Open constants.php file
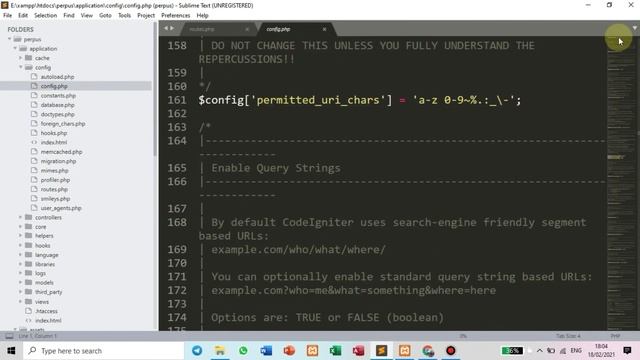640x360 pixels. [58, 96]
